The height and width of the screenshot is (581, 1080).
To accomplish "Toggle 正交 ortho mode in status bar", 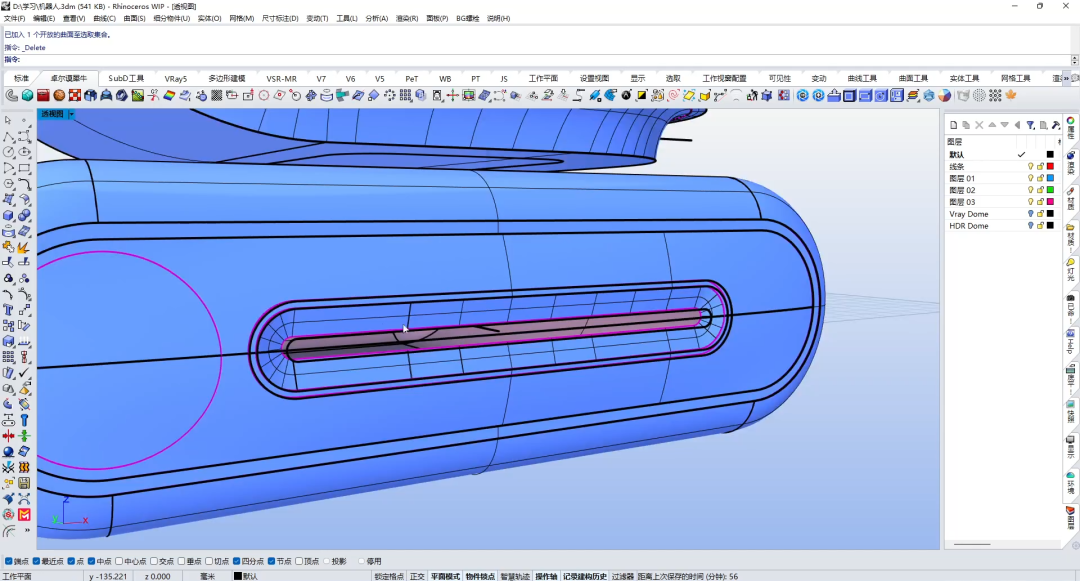I will [x=417, y=576].
